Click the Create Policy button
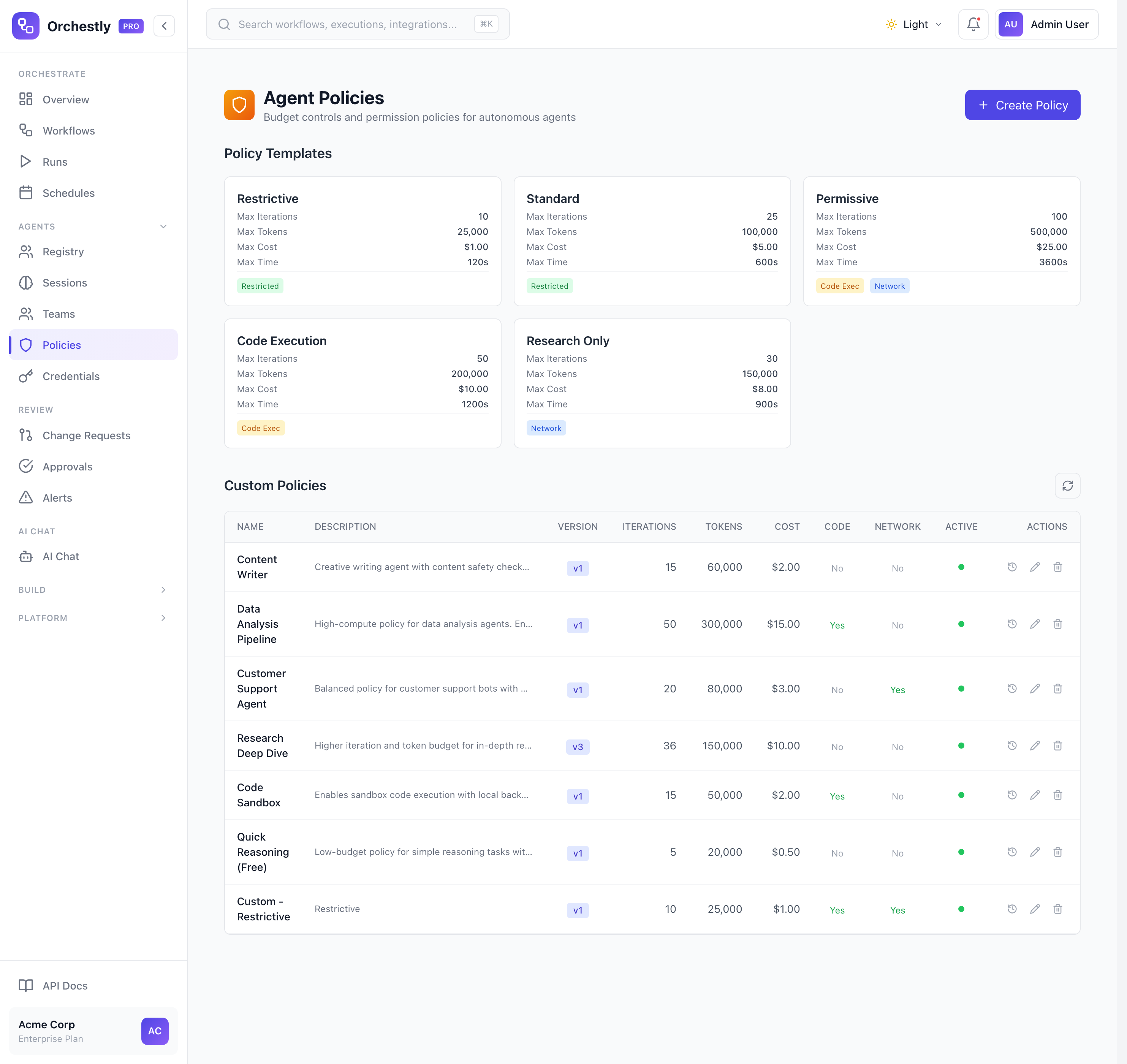 pos(1023,105)
